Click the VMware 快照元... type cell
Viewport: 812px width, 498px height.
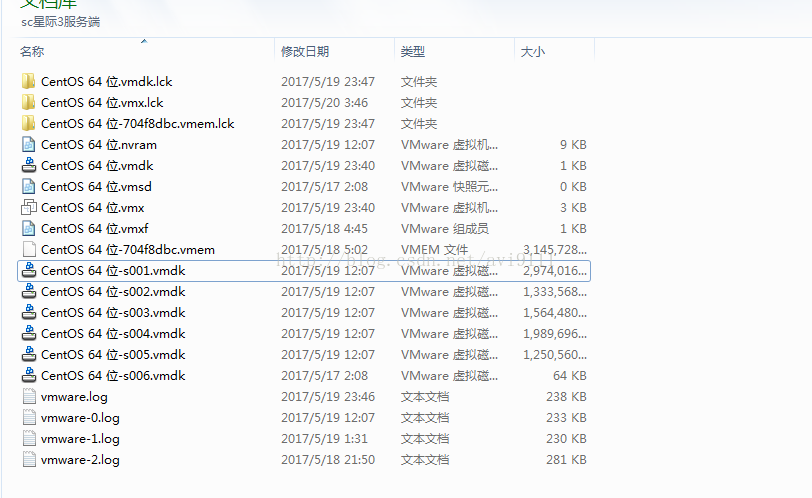(450, 186)
